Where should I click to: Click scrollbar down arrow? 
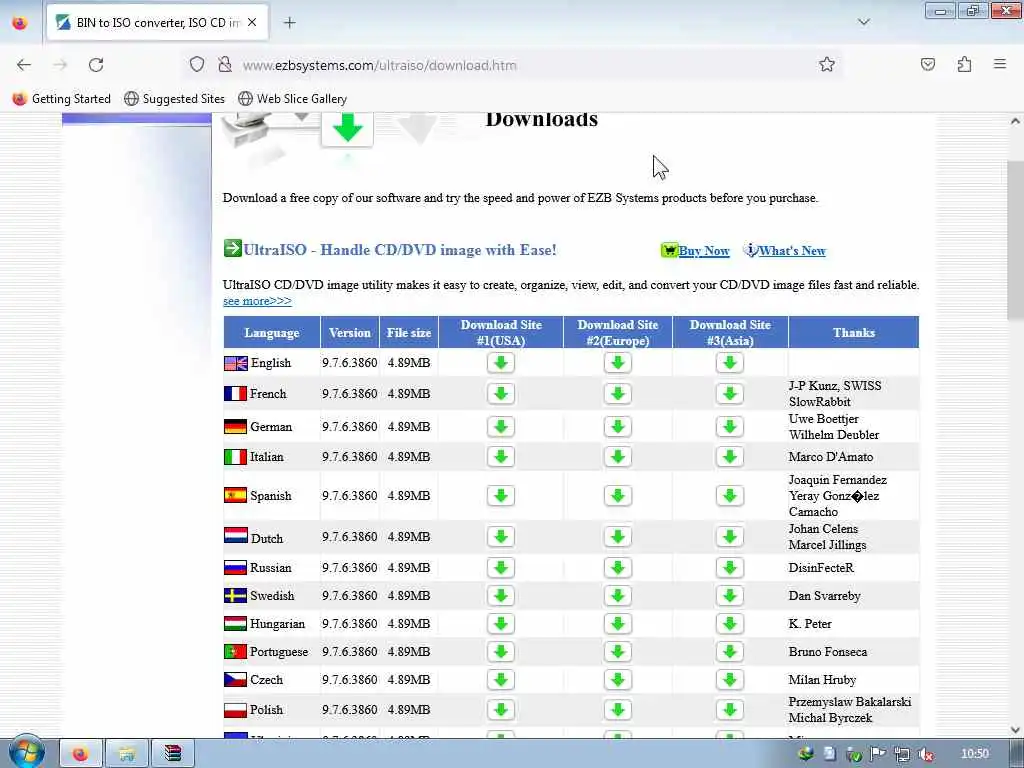click(1015, 729)
